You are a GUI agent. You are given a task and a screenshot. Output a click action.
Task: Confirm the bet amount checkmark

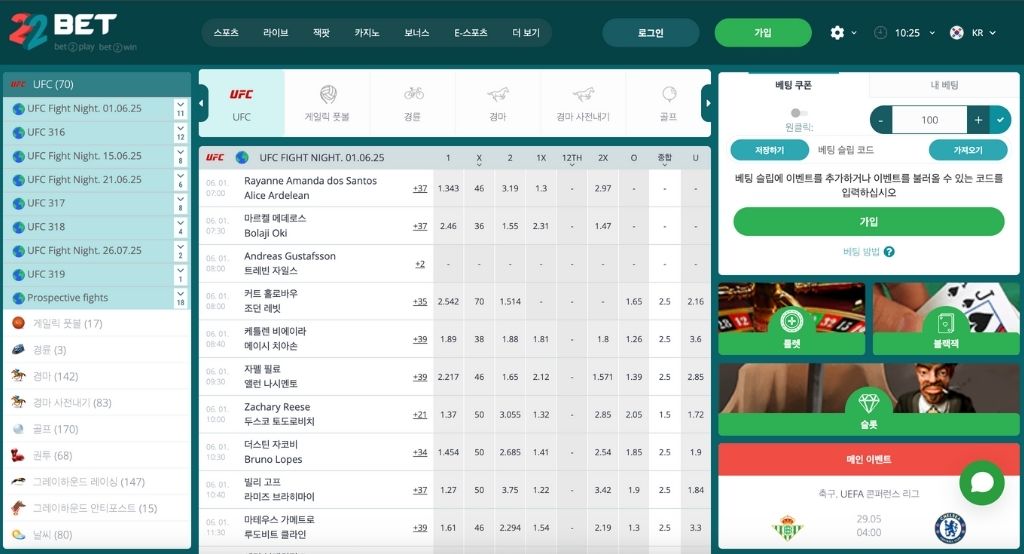(x=1000, y=120)
